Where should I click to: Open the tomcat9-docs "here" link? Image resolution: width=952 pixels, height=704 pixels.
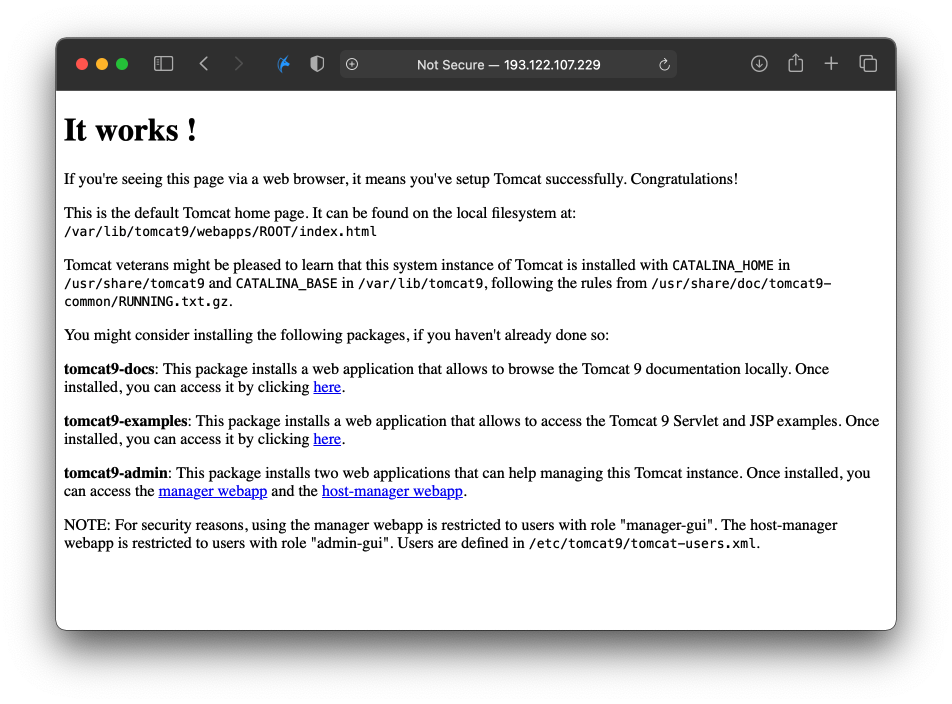click(327, 387)
